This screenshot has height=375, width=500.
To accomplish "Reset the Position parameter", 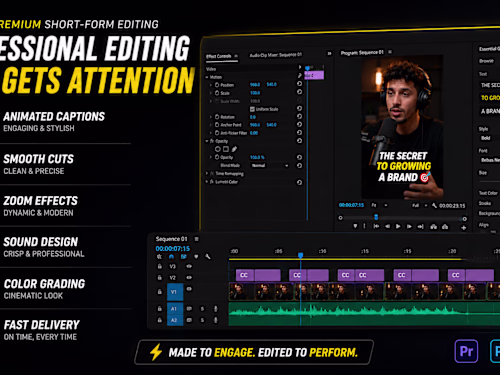I will [x=299, y=84].
